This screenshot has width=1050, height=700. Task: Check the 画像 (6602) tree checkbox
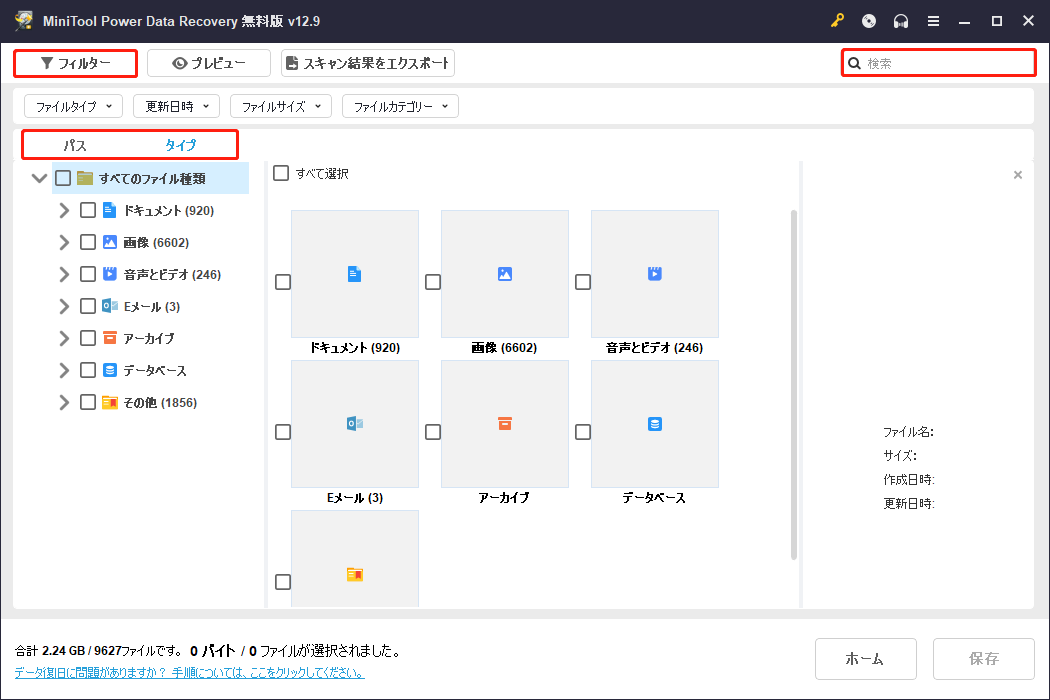(88, 242)
